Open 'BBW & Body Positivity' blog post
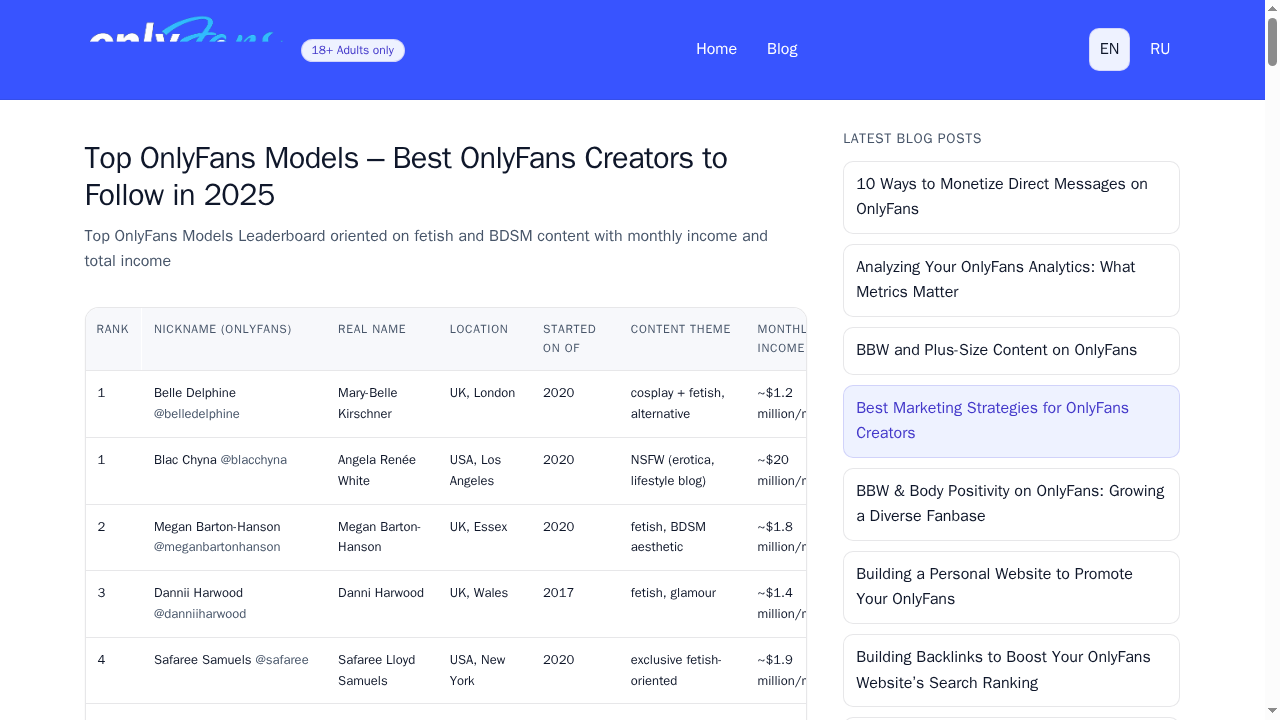This screenshot has width=1280, height=720. coord(1010,504)
